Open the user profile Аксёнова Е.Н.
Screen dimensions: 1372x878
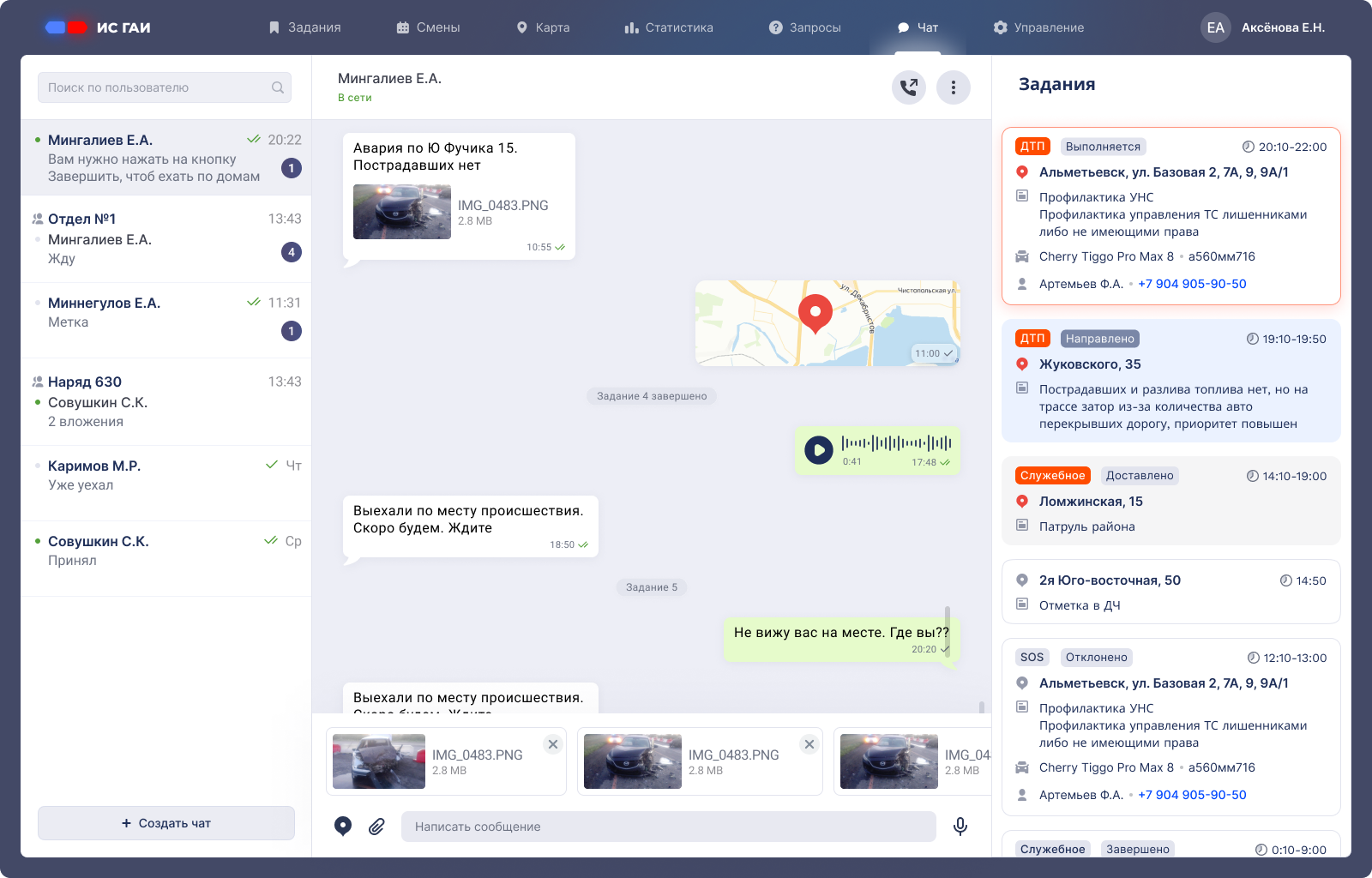(x=1263, y=27)
